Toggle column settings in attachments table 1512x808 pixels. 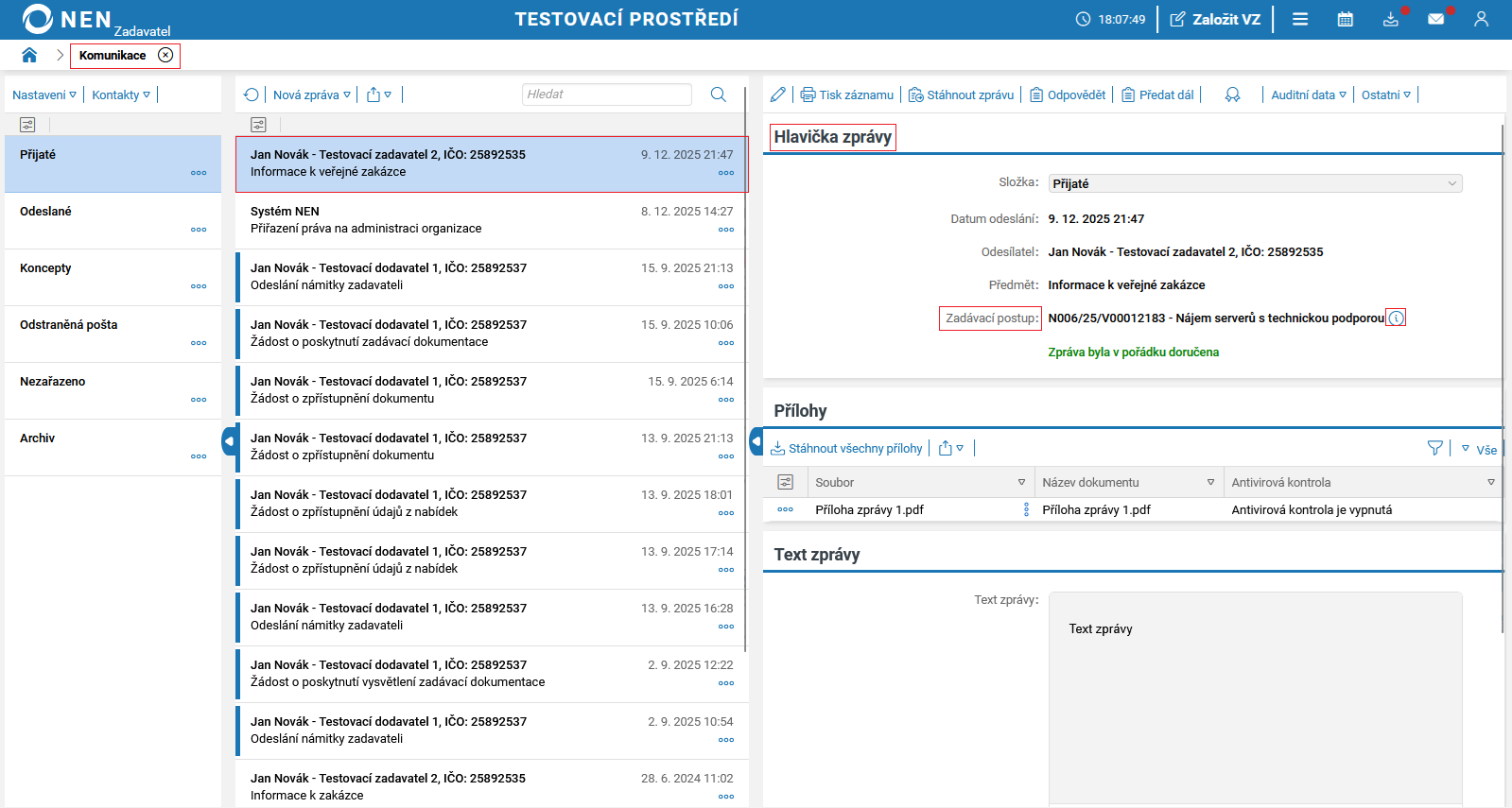coord(785,482)
